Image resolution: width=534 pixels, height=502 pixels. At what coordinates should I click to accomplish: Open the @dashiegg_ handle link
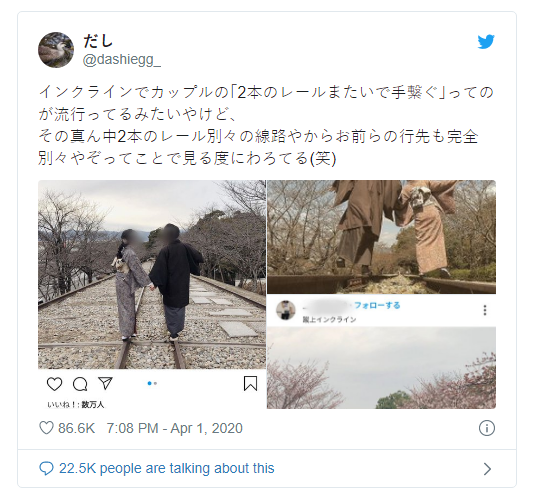(122, 60)
